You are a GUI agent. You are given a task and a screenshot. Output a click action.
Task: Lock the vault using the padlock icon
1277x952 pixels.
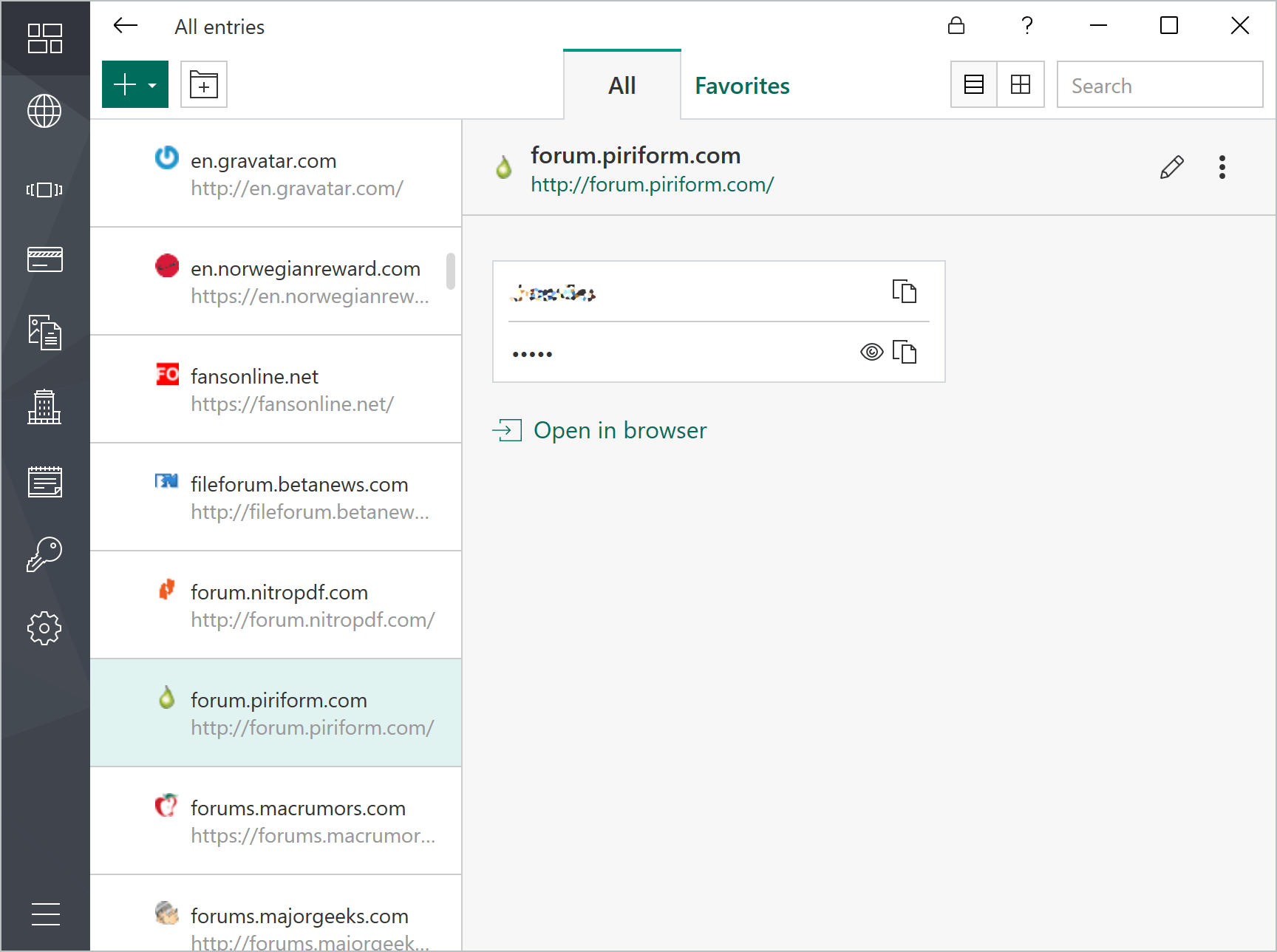click(x=956, y=25)
